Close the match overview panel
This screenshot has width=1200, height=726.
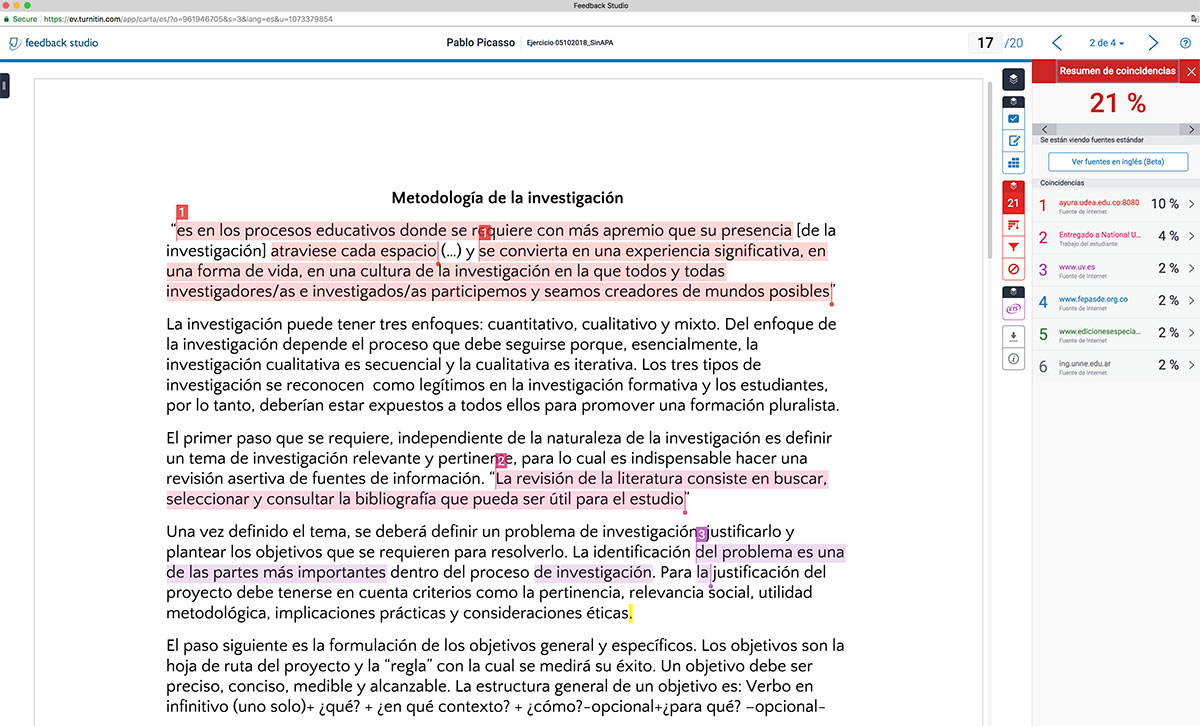1190,71
